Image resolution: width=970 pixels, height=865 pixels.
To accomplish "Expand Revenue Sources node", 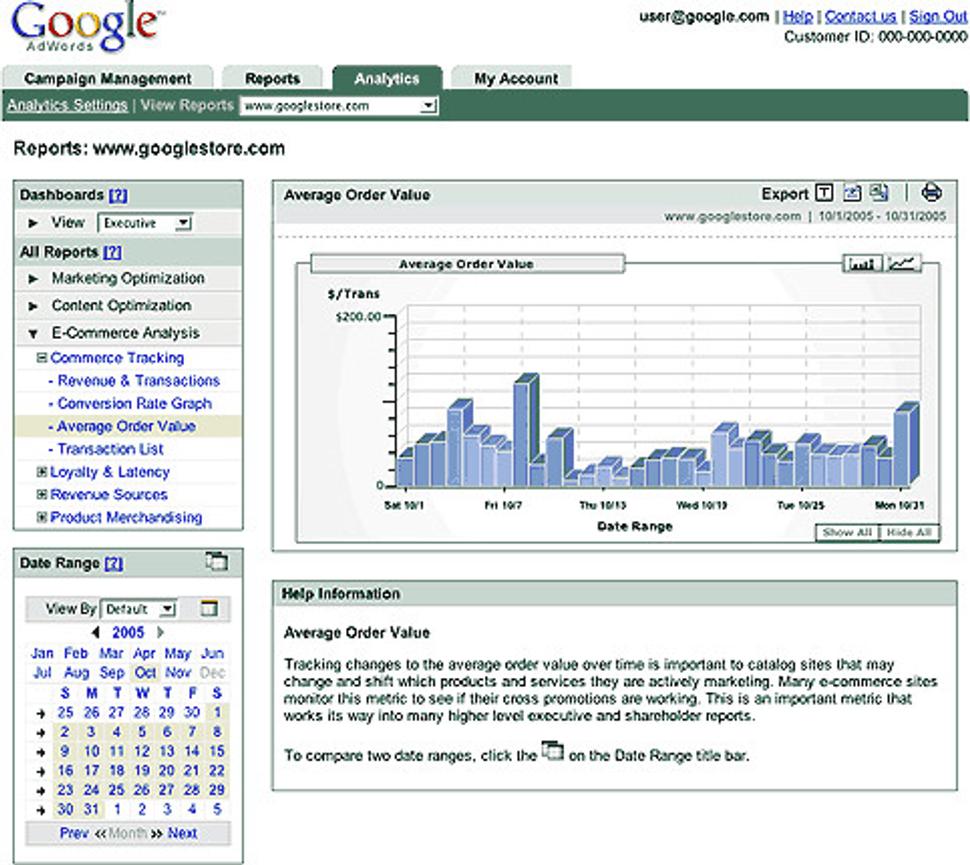I will pos(41,494).
